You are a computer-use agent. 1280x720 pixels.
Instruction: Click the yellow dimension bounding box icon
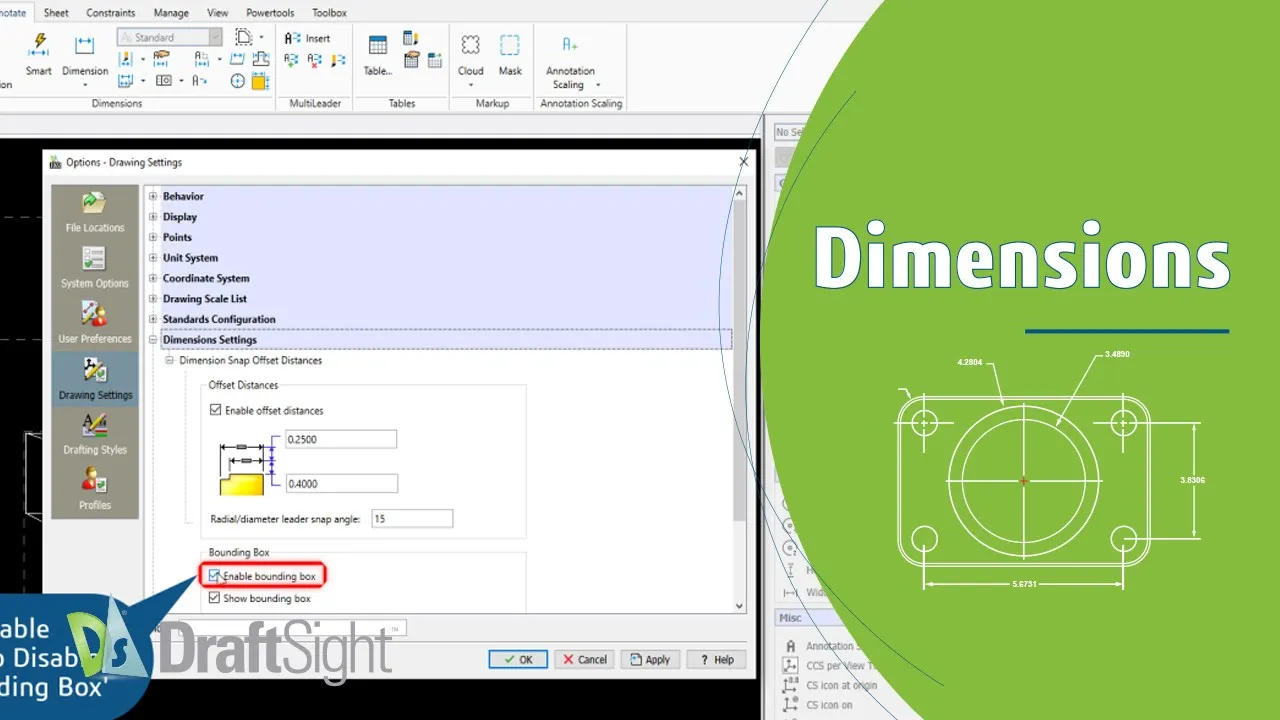tap(260, 81)
